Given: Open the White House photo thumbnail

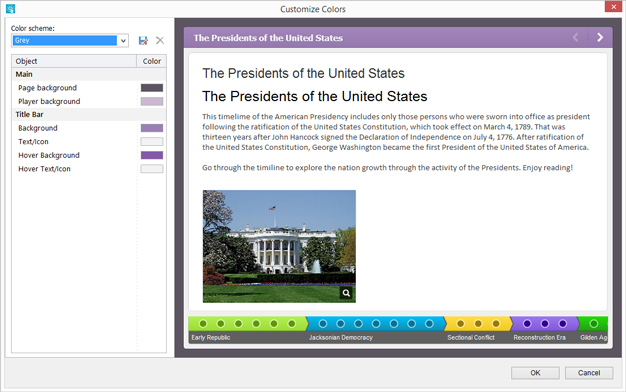Looking at the screenshot, I should pos(279,246).
